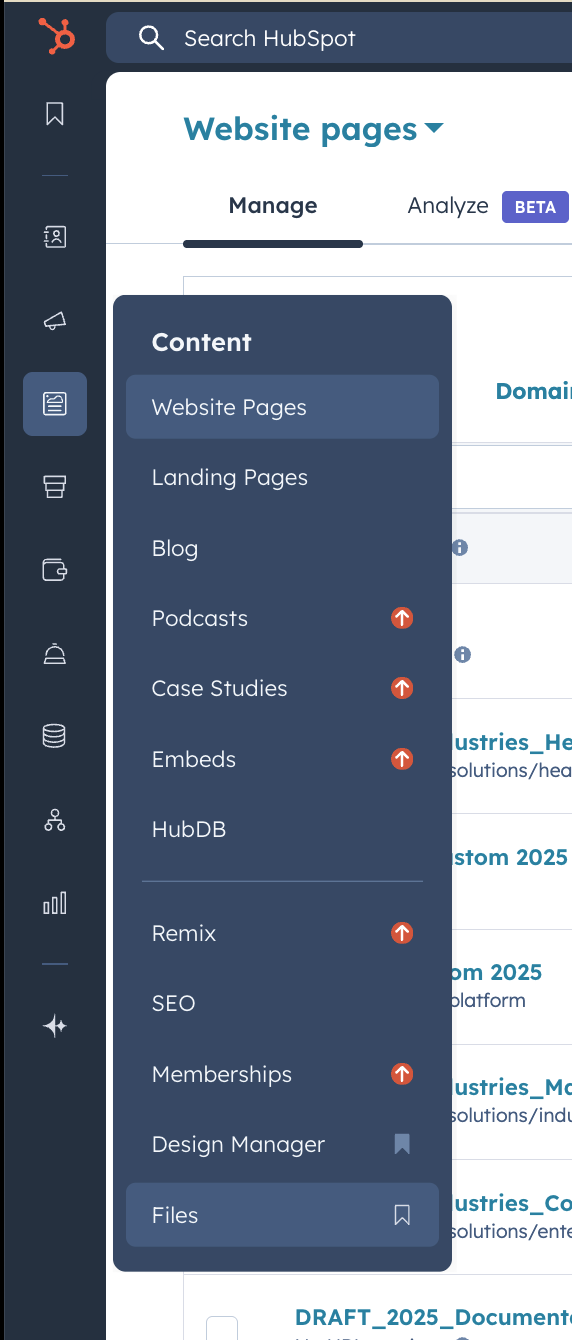This screenshot has width=572, height=1340.
Task: Open the Automation workflow sidebar icon
Action: (55, 821)
